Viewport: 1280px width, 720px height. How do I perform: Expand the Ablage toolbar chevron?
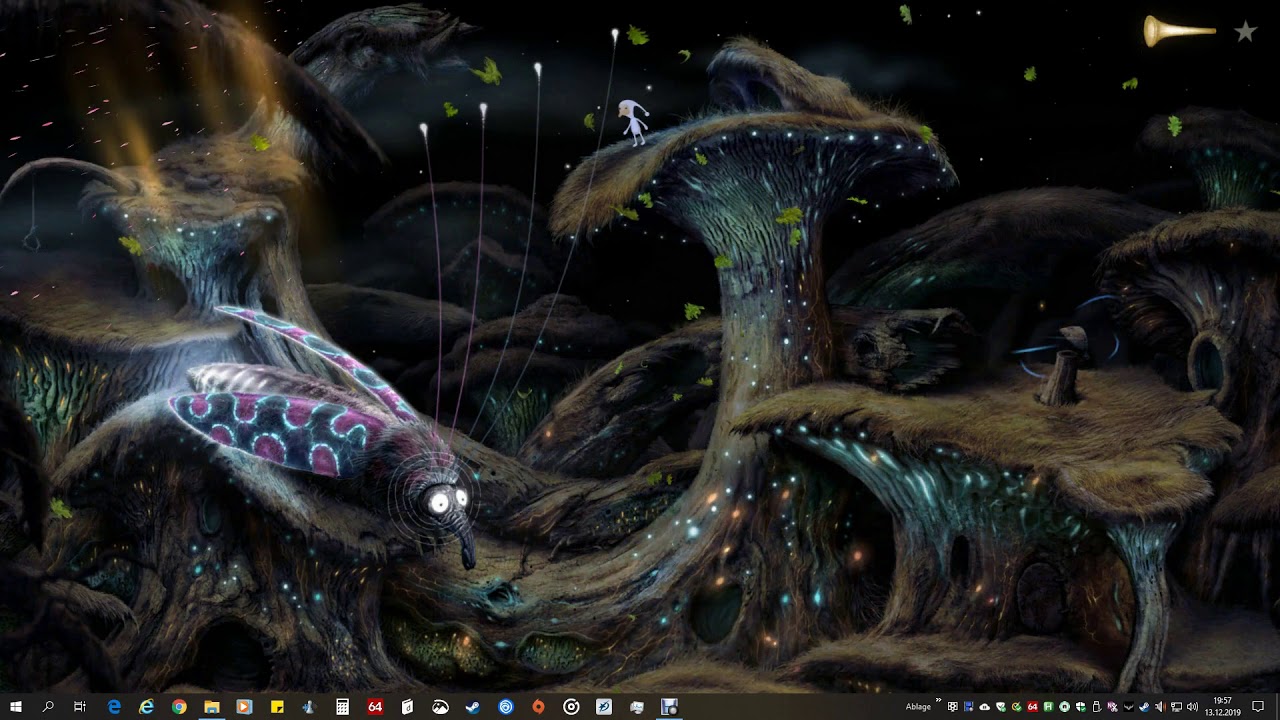(938, 700)
